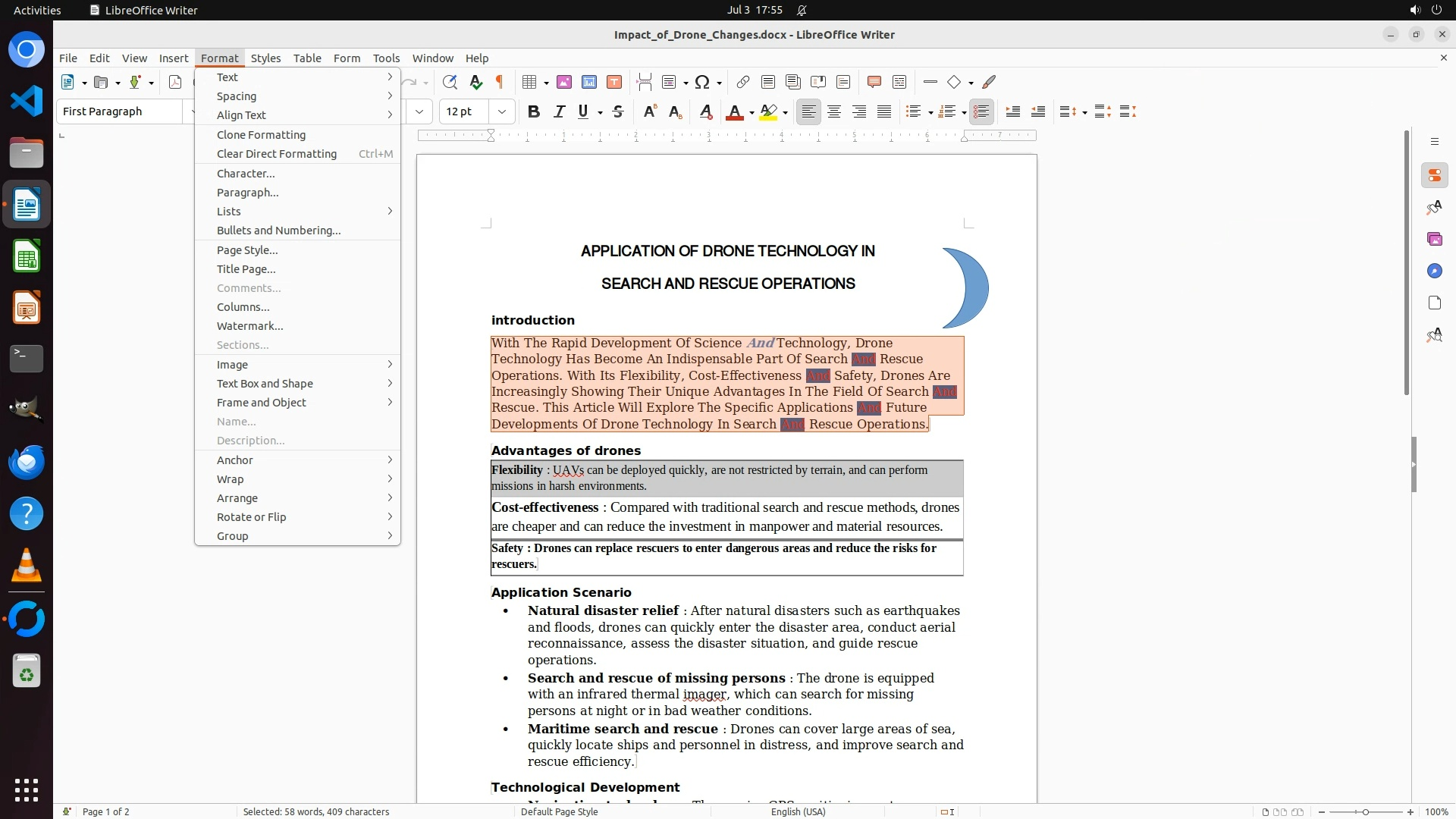Center align the paragraph
The width and height of the screenshot is (1456, 819).
point(834,111)
